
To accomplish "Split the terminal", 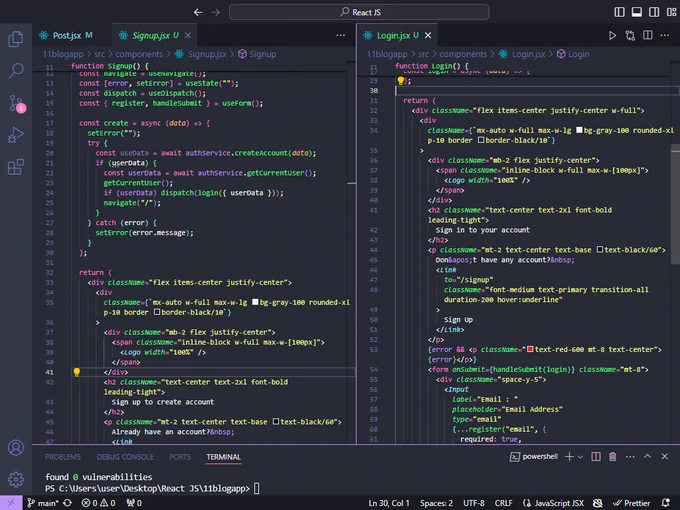I will click(596, 456).
